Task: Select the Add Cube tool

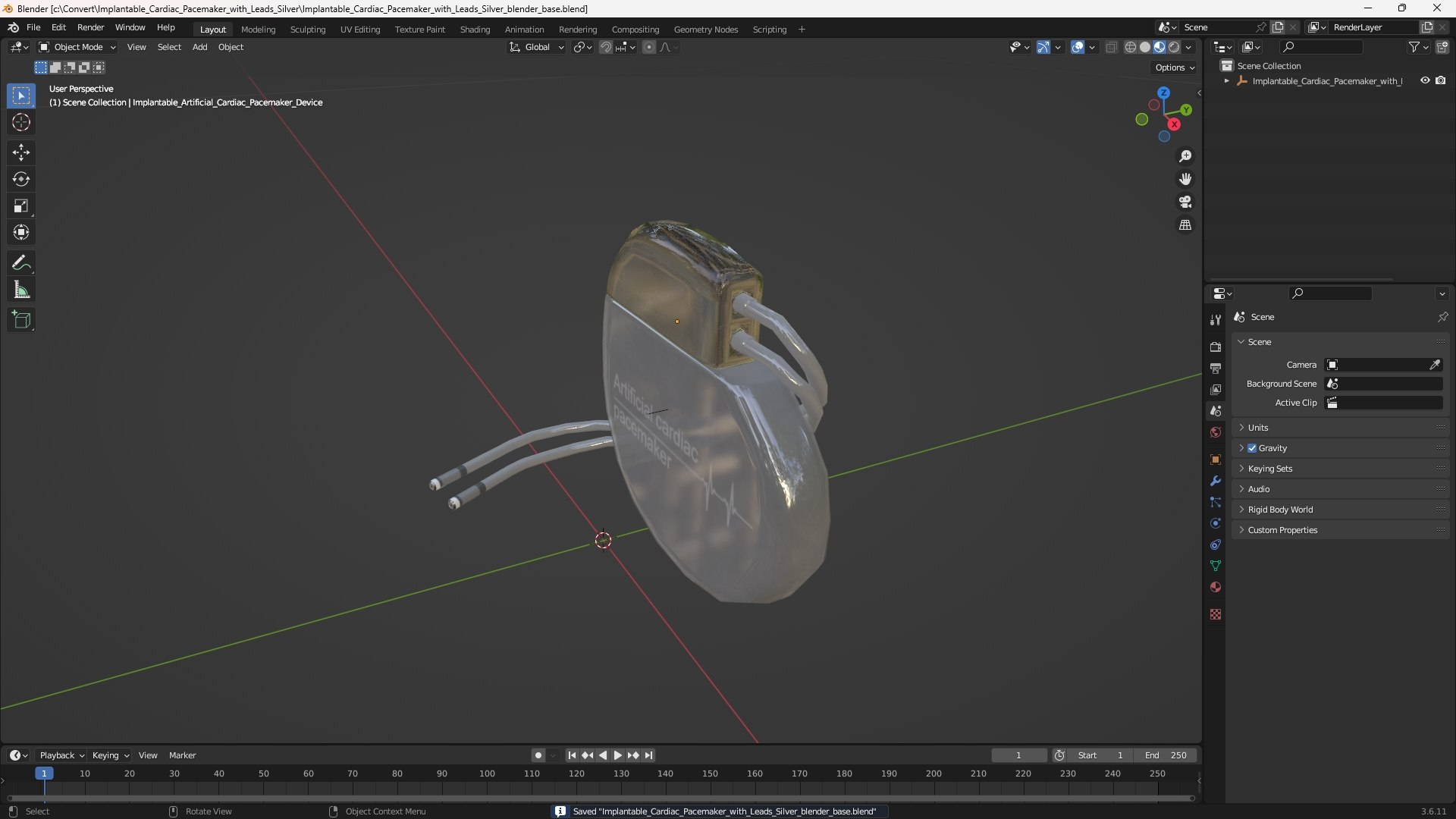Action: [21, 320]
